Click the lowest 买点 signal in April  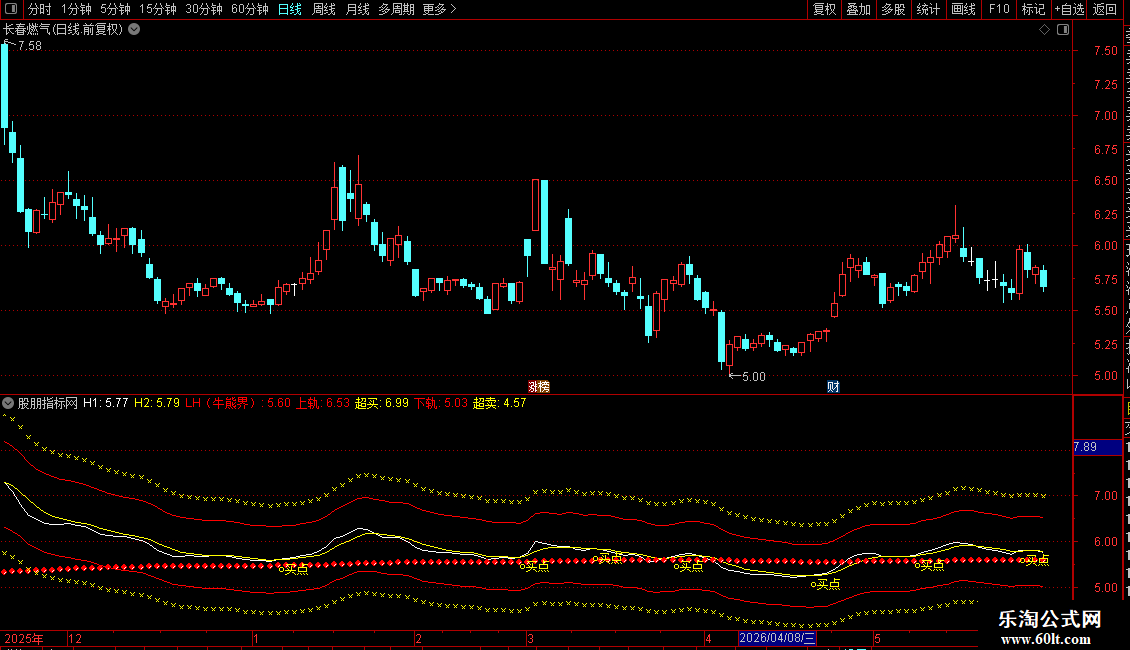[826, 584]
